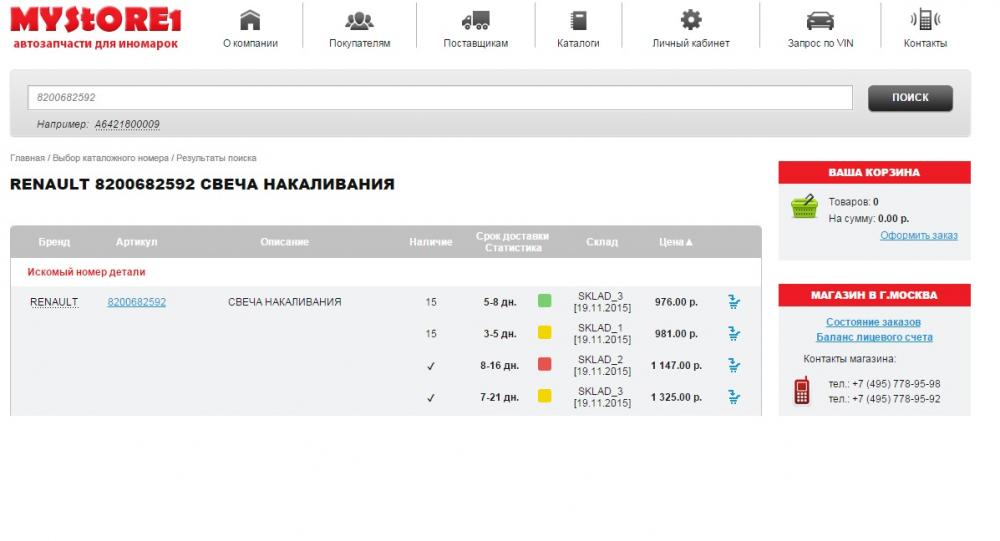Click the Артикул column header
The width and height of the screenshot is (1000, 541).
click(x=136, y=242)
